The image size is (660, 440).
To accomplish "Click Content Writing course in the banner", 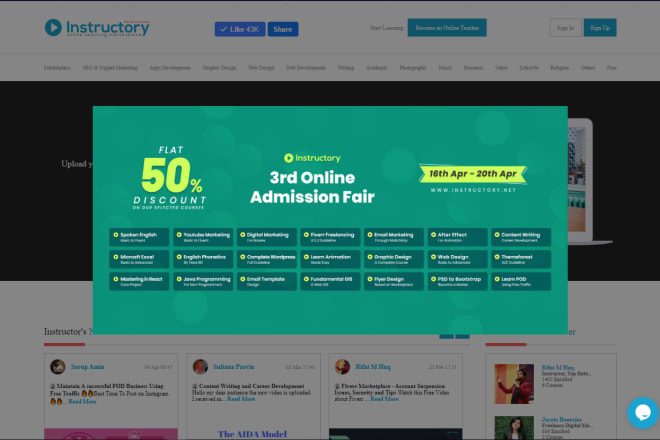I will (x=521, y=237).
